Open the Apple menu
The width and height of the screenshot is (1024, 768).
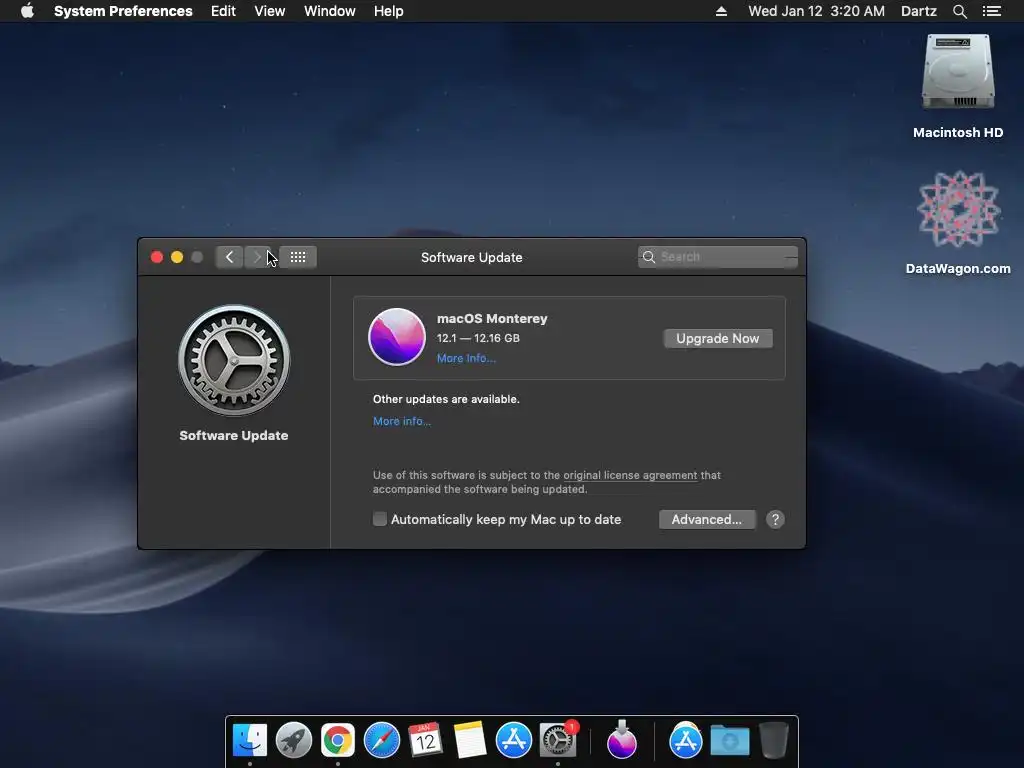click(27, 11)
